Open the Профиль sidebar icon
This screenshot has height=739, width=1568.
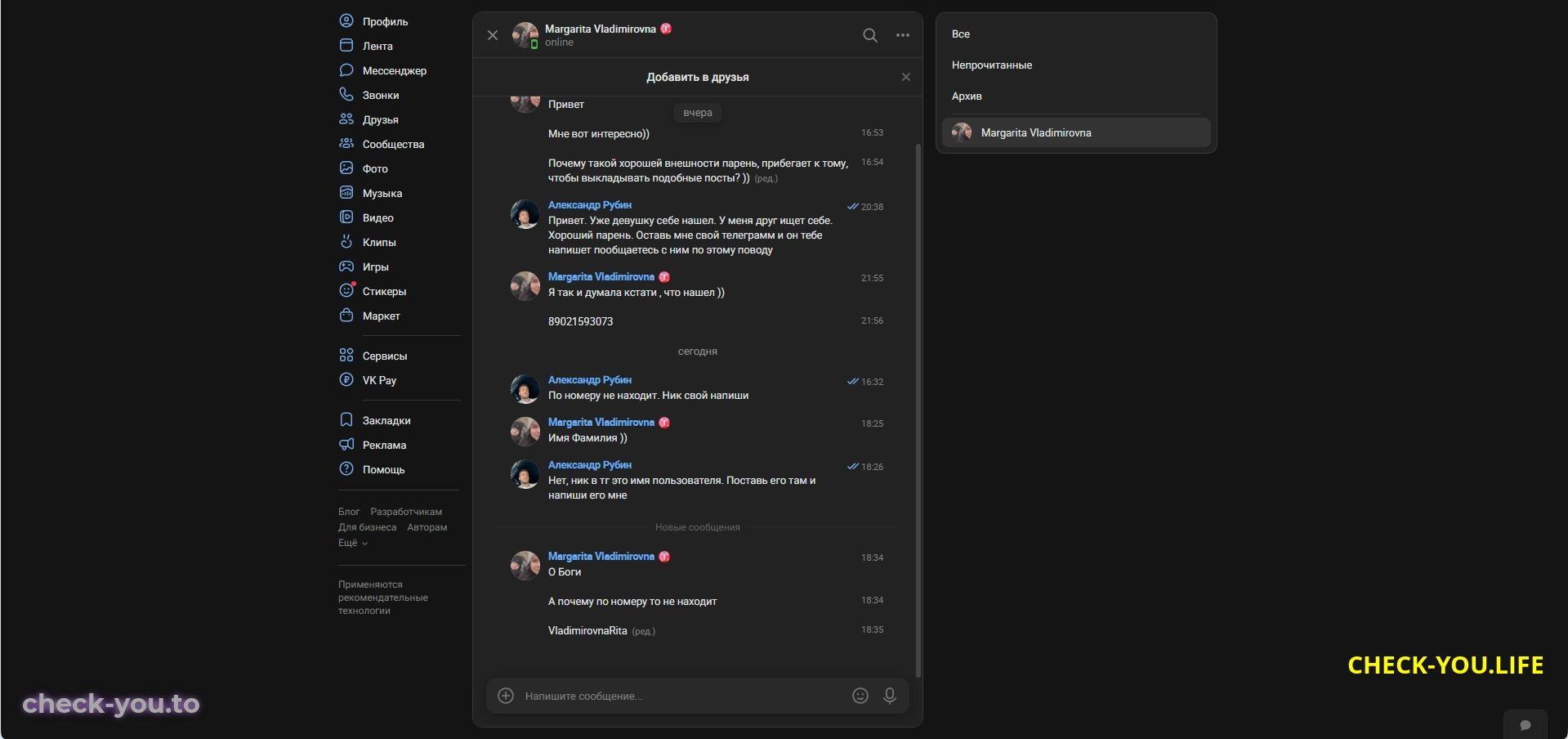point(346,20)
